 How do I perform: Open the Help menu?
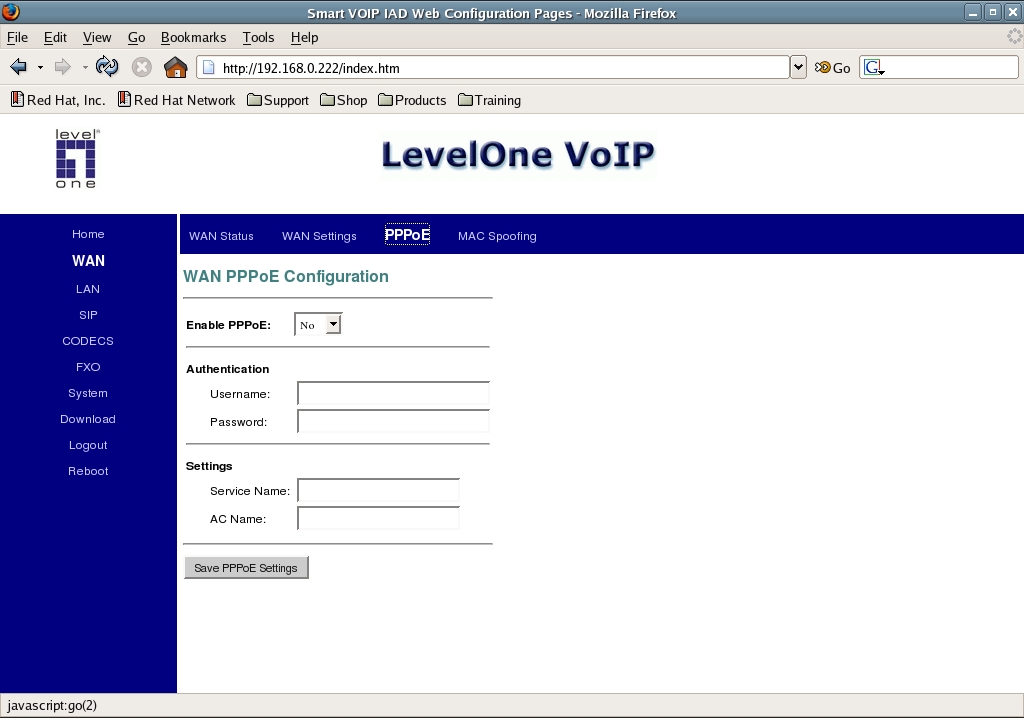(x=304, y=37)
